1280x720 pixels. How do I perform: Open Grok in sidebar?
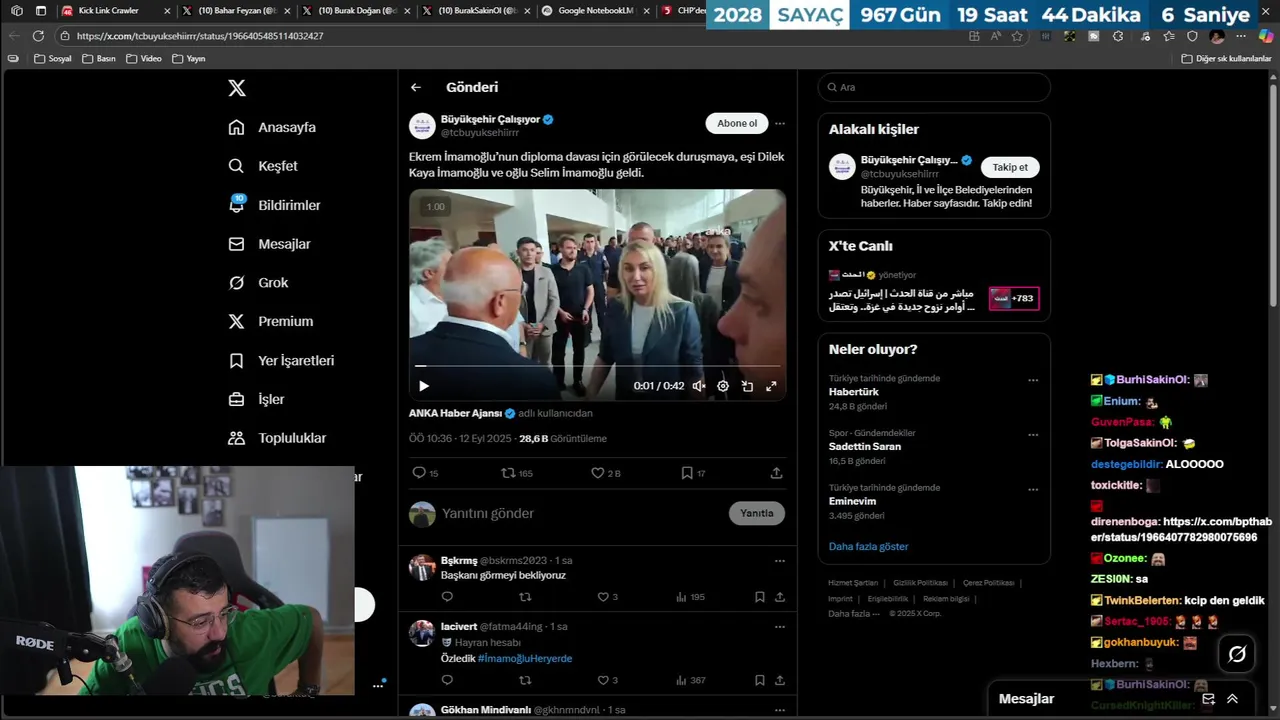point(258,283)
